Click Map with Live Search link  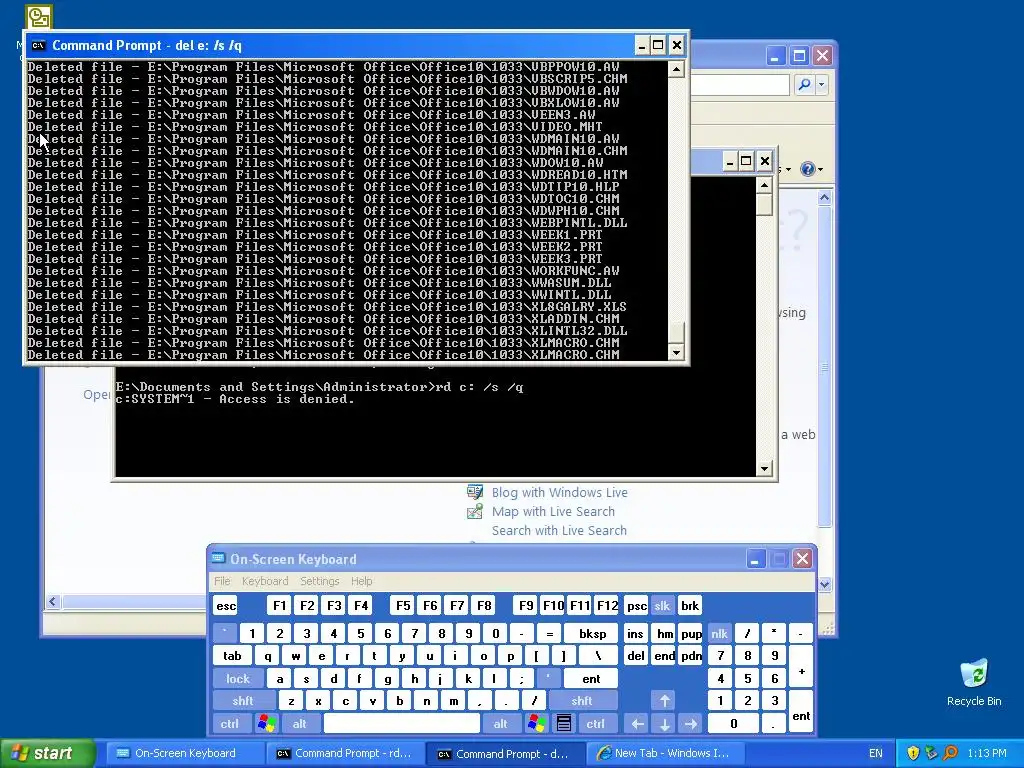click(553, 511)
